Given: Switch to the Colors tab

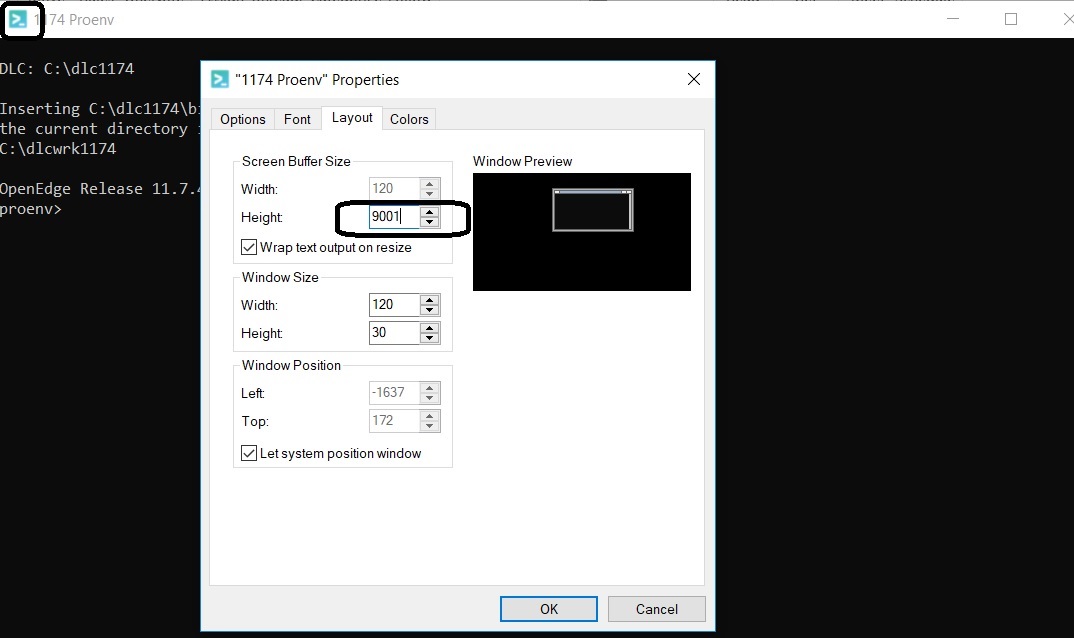Looking at the screenshot, I should click(409, 119).
